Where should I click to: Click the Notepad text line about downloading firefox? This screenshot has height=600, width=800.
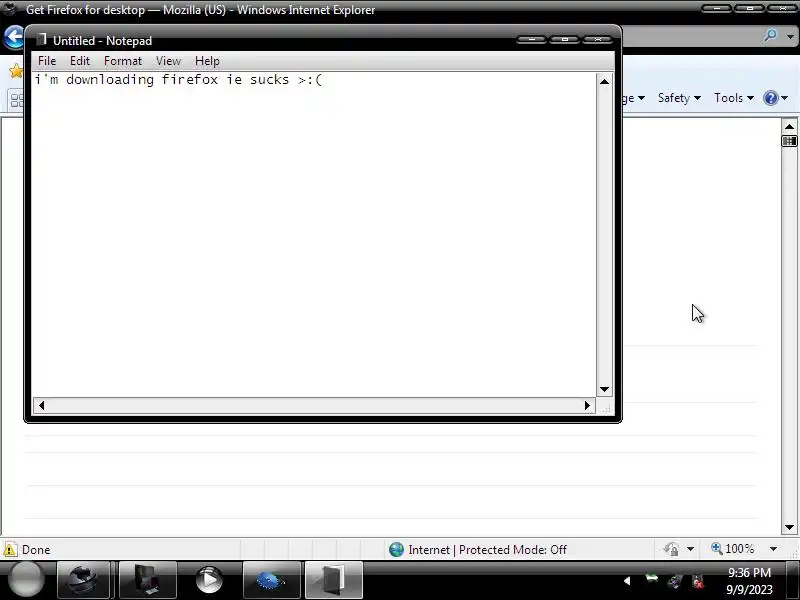178,80
